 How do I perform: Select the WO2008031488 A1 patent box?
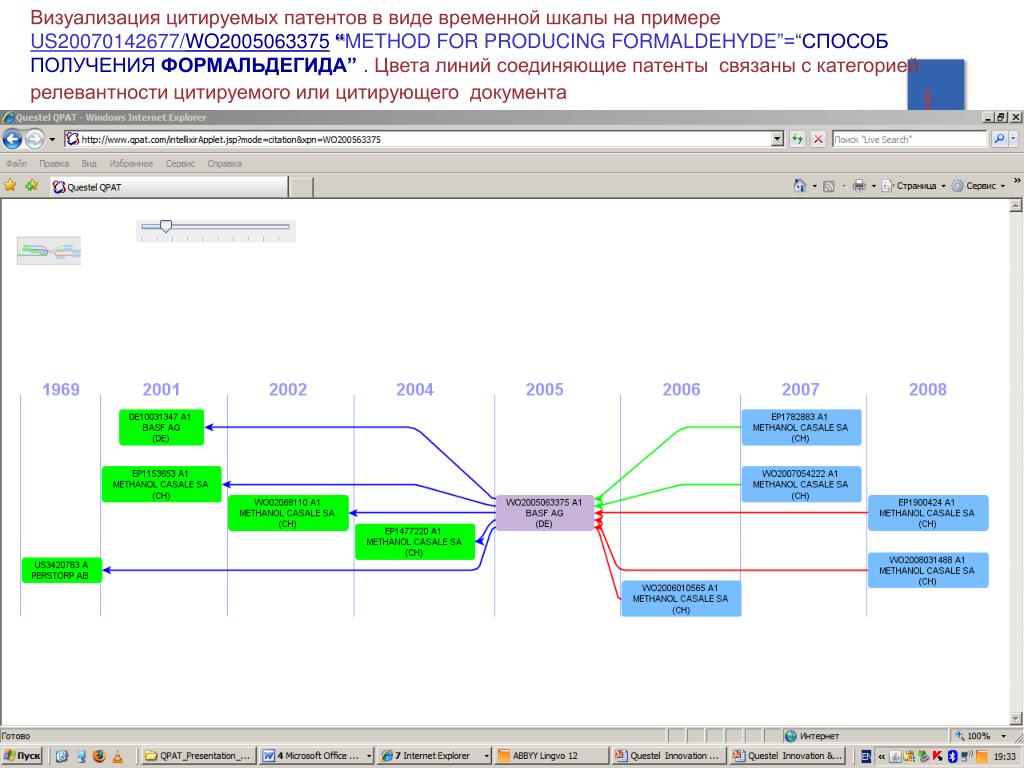(x=927, y=570)
